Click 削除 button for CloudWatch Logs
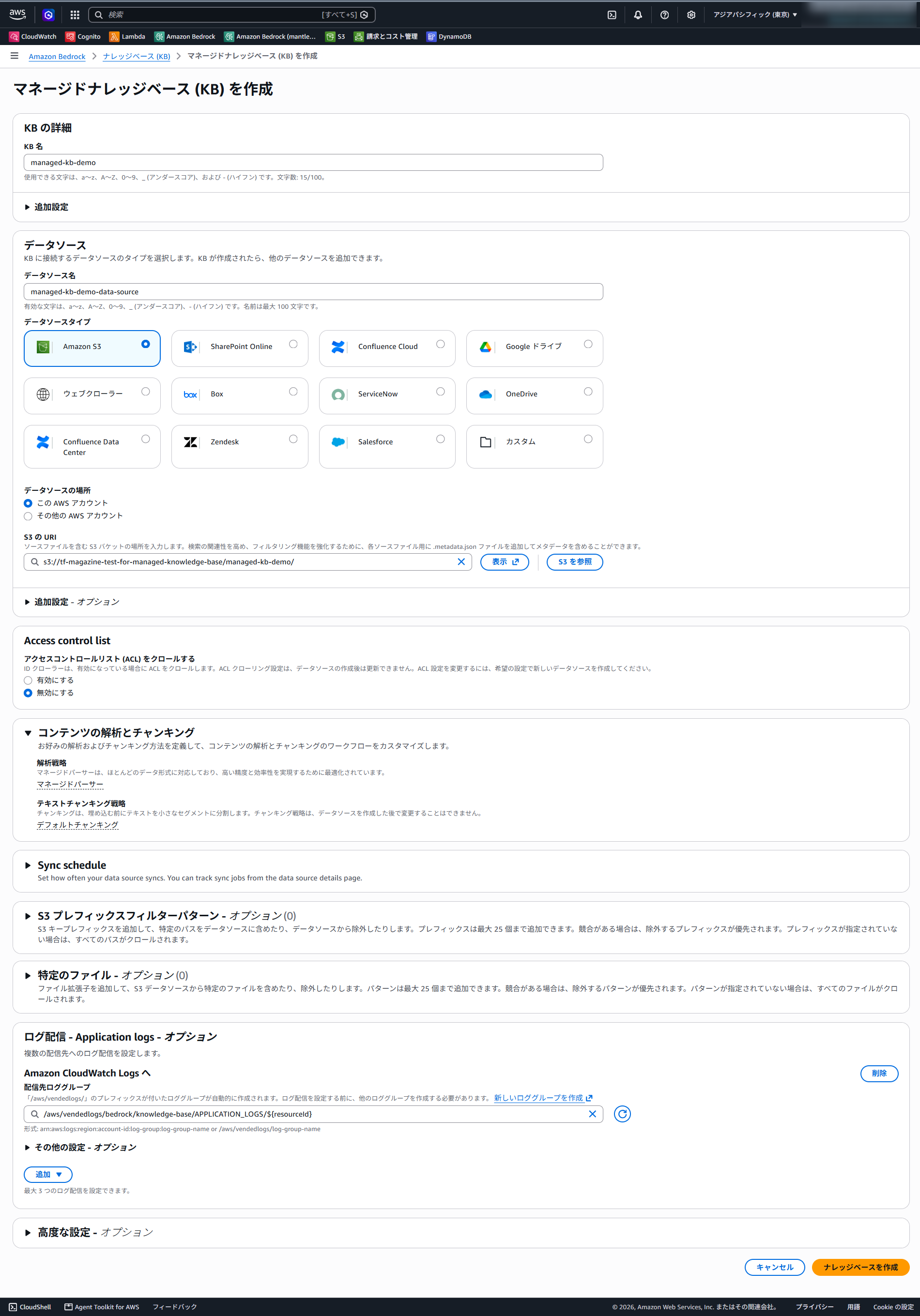The height and width of the screenshot is (1316, 920). (879, 1073)
